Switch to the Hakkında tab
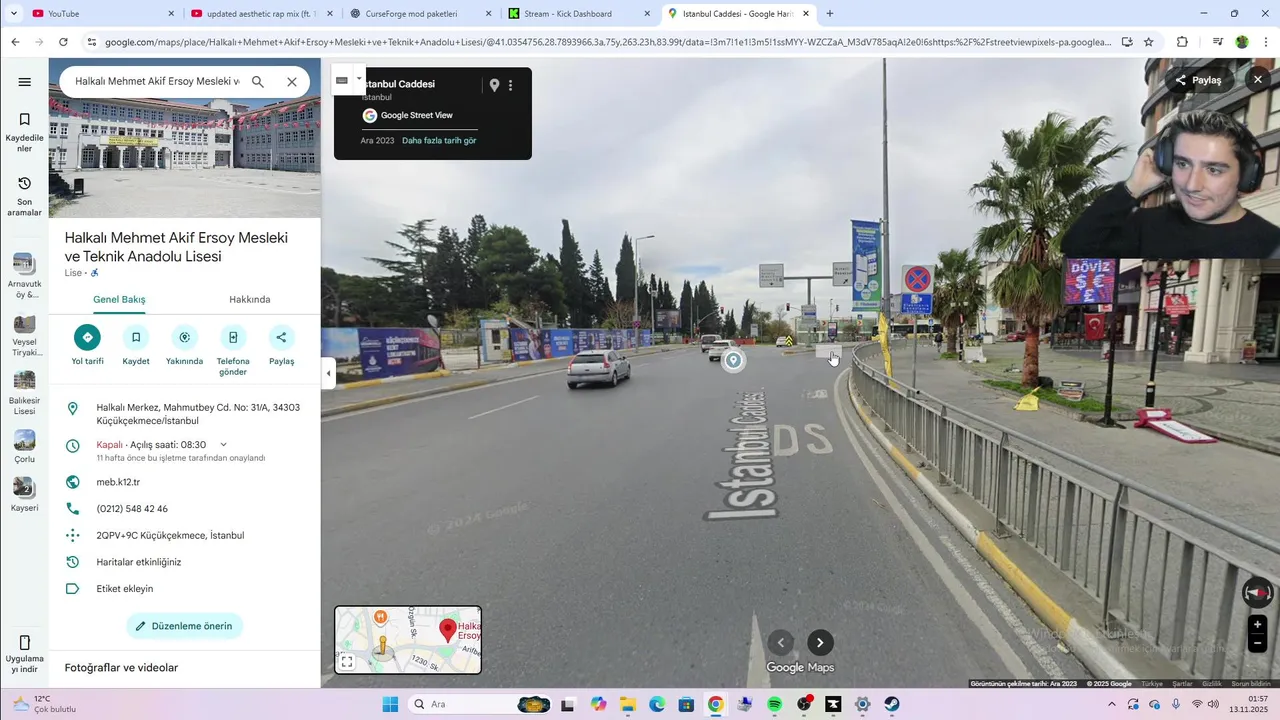This screenshot has height=720, width=1280. point(250,299)
